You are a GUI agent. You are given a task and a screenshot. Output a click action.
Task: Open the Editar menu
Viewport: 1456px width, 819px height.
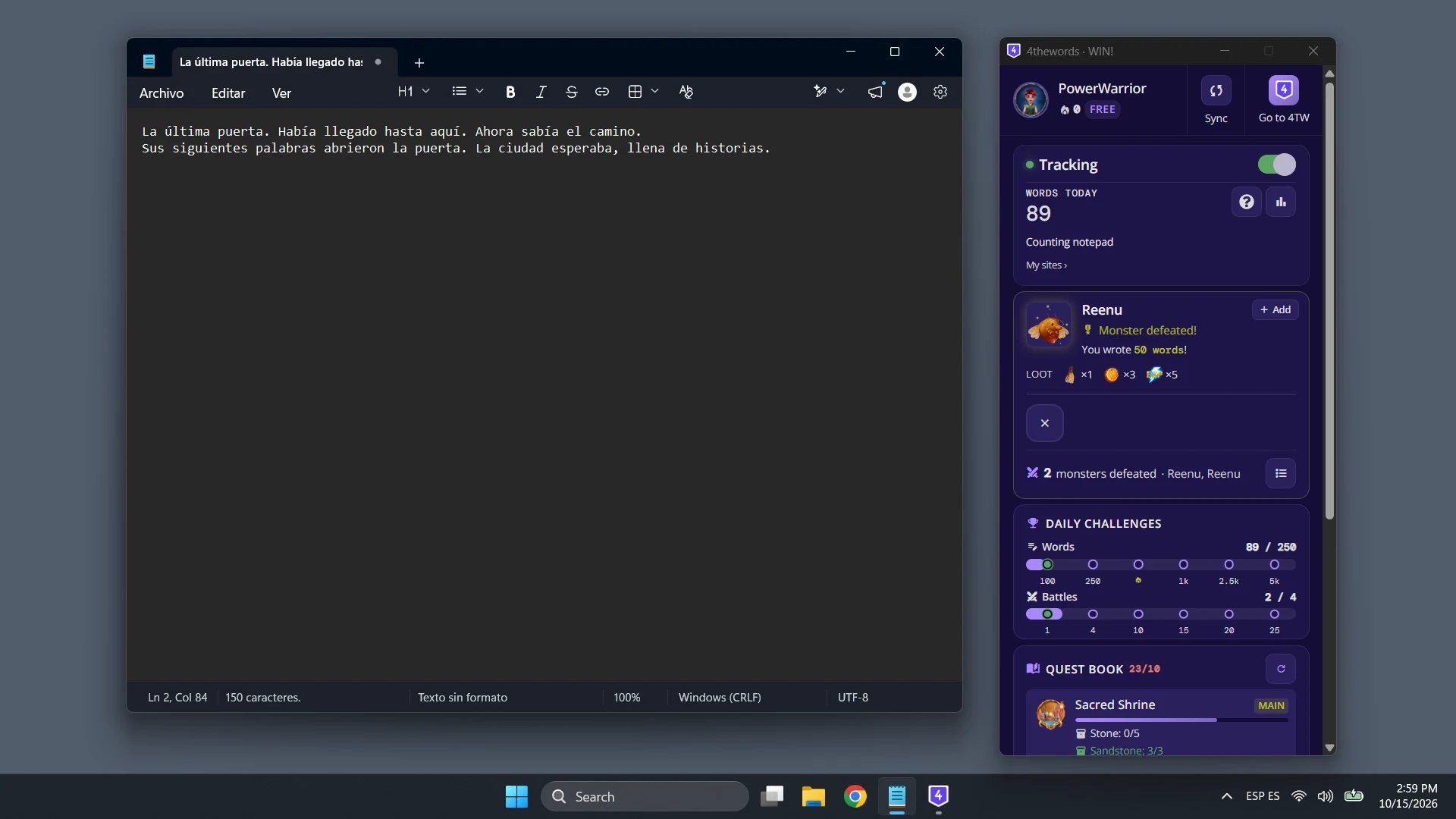tap(228, 93)
